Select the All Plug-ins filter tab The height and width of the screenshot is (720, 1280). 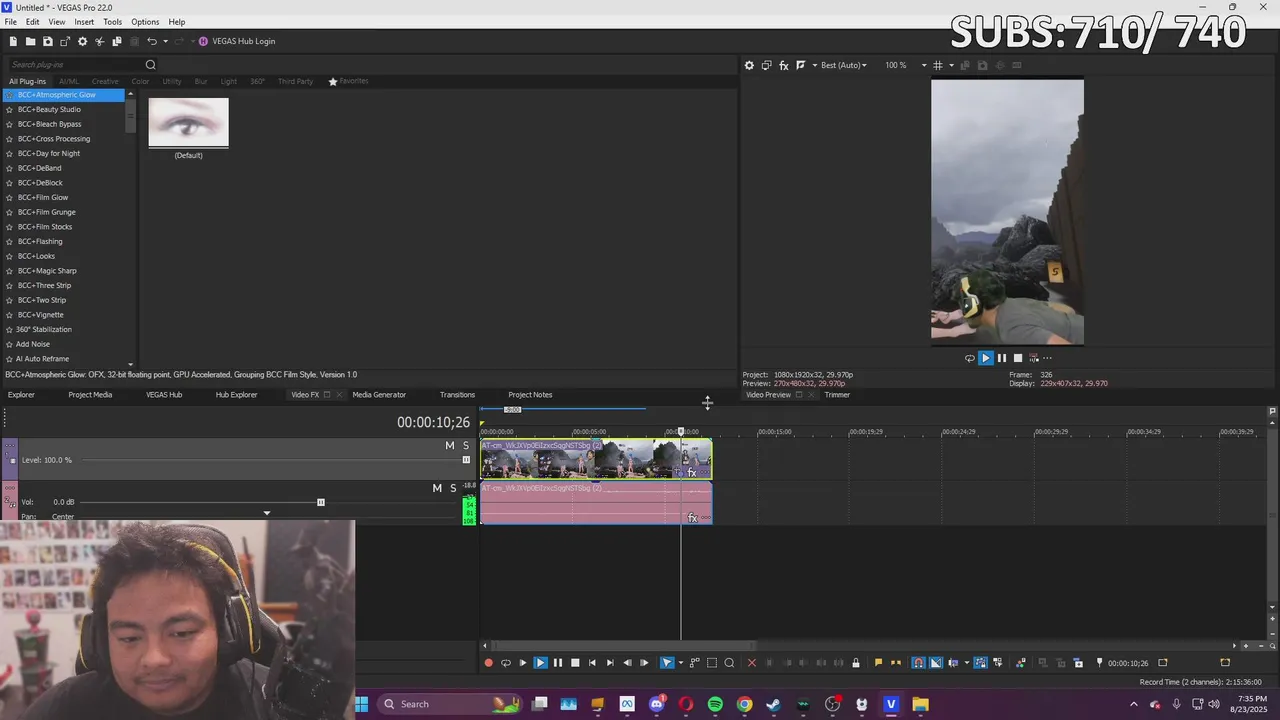pos(27,81)
